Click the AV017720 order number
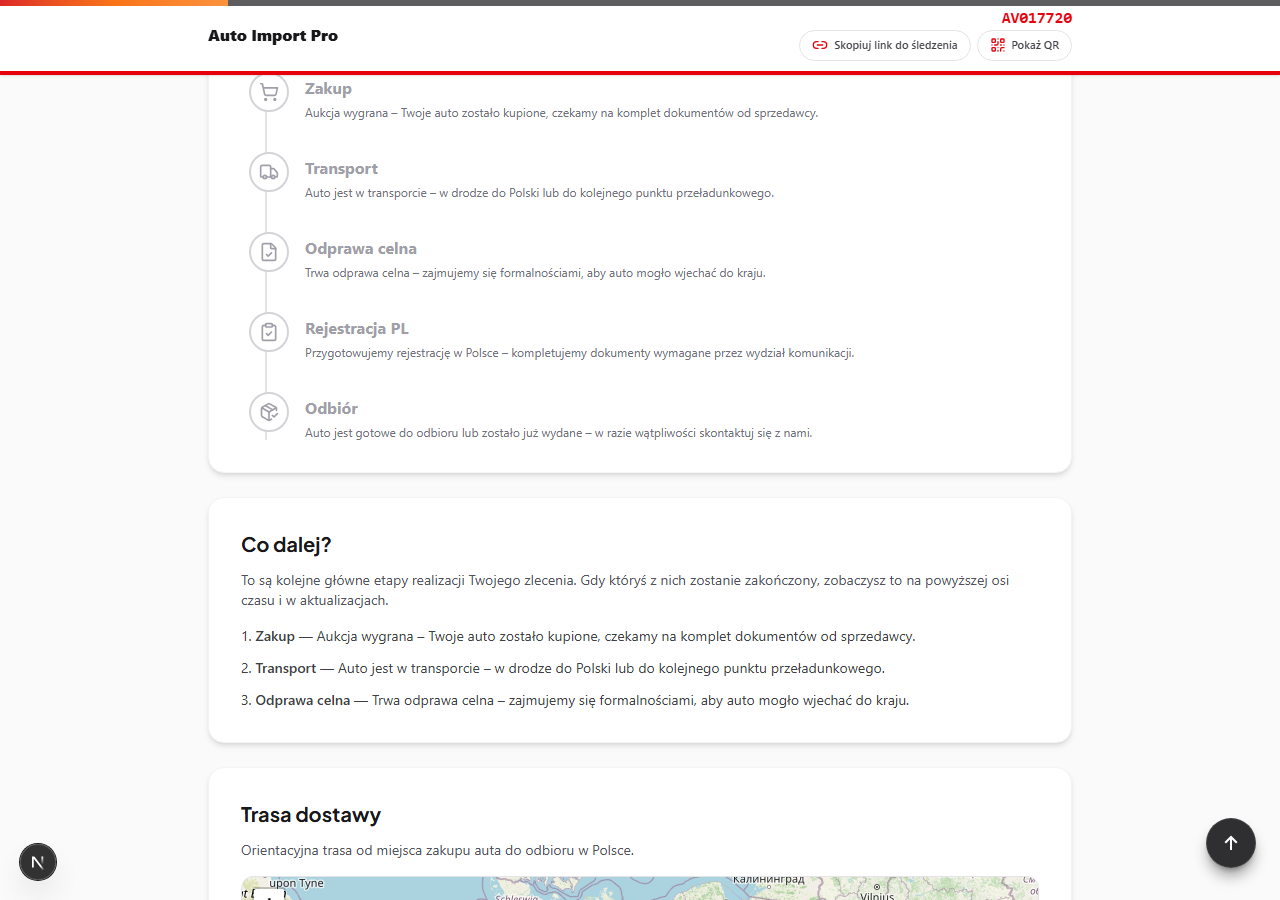This screenshot has width=1280, height=900. coord(1036,18)
